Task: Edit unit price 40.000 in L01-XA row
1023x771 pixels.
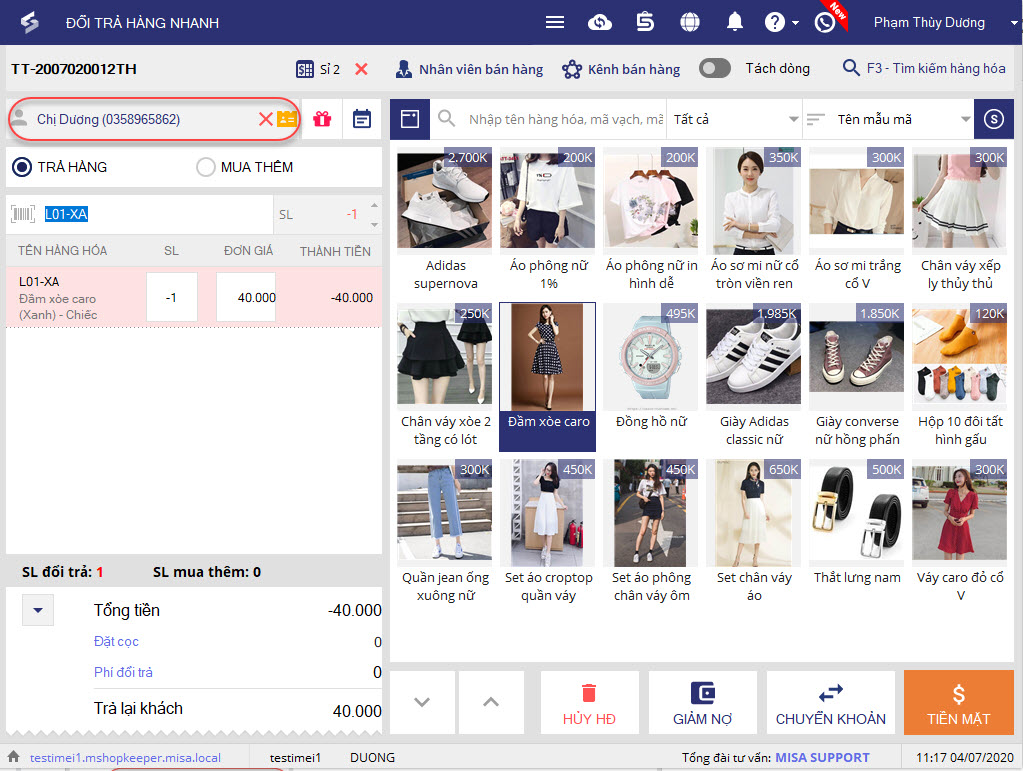Action: click(x=246, y=297)
